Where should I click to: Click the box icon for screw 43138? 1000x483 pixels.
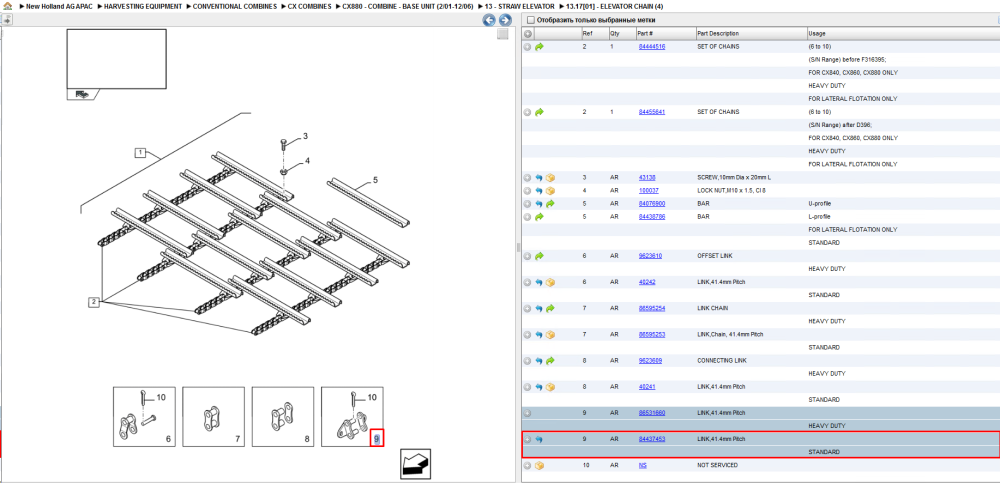550,177
